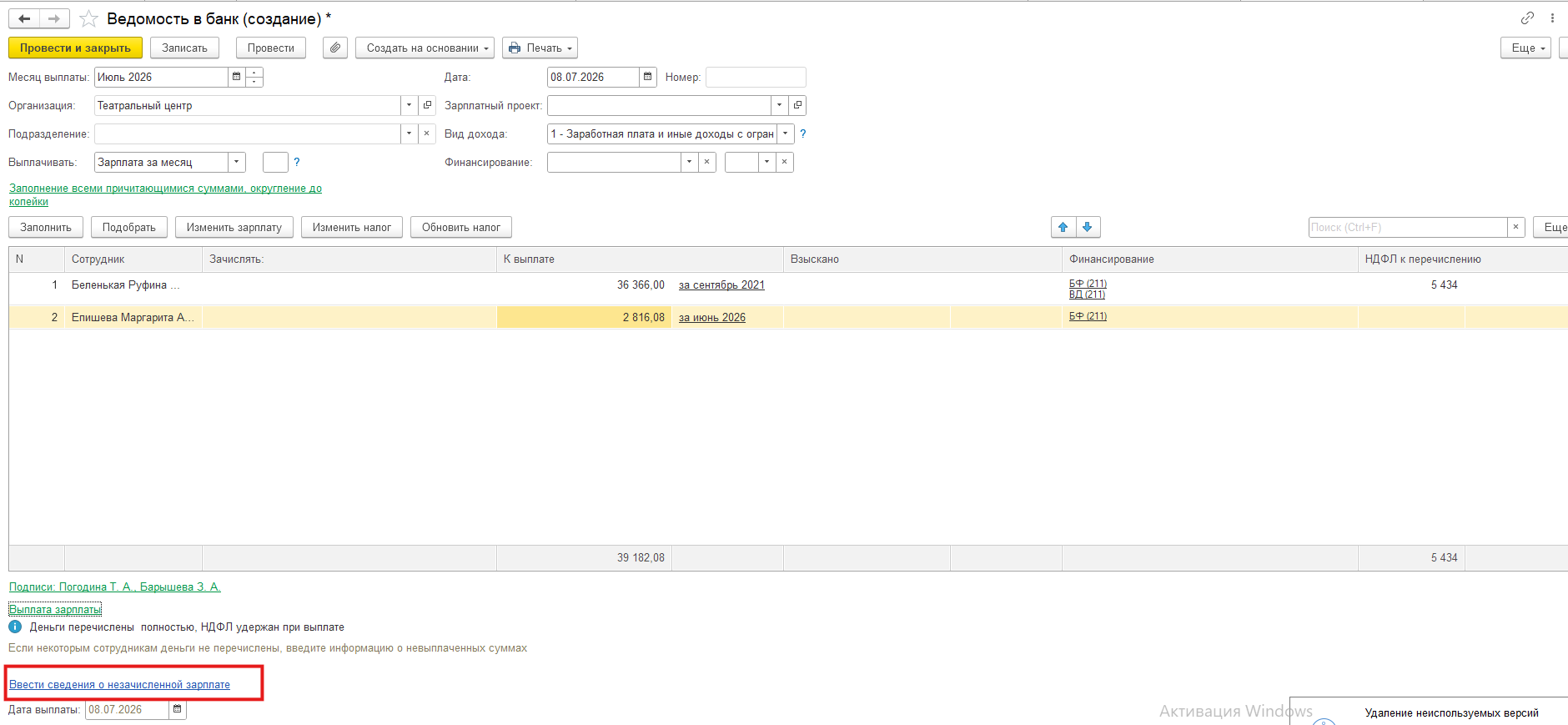Open the Зарплатный проект record with the open icon
This screenshot has width=1568, height=725.
pyautogui.click(x=797, y=105)
